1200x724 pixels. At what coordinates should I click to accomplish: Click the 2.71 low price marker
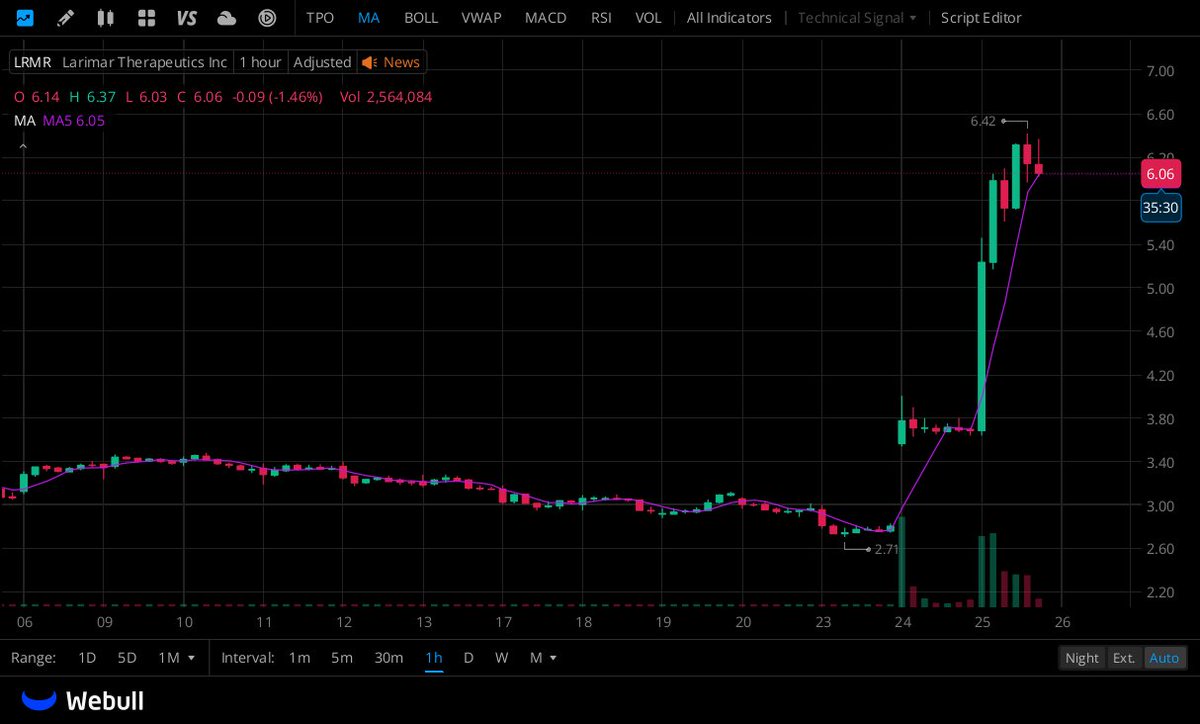point(887,549)
